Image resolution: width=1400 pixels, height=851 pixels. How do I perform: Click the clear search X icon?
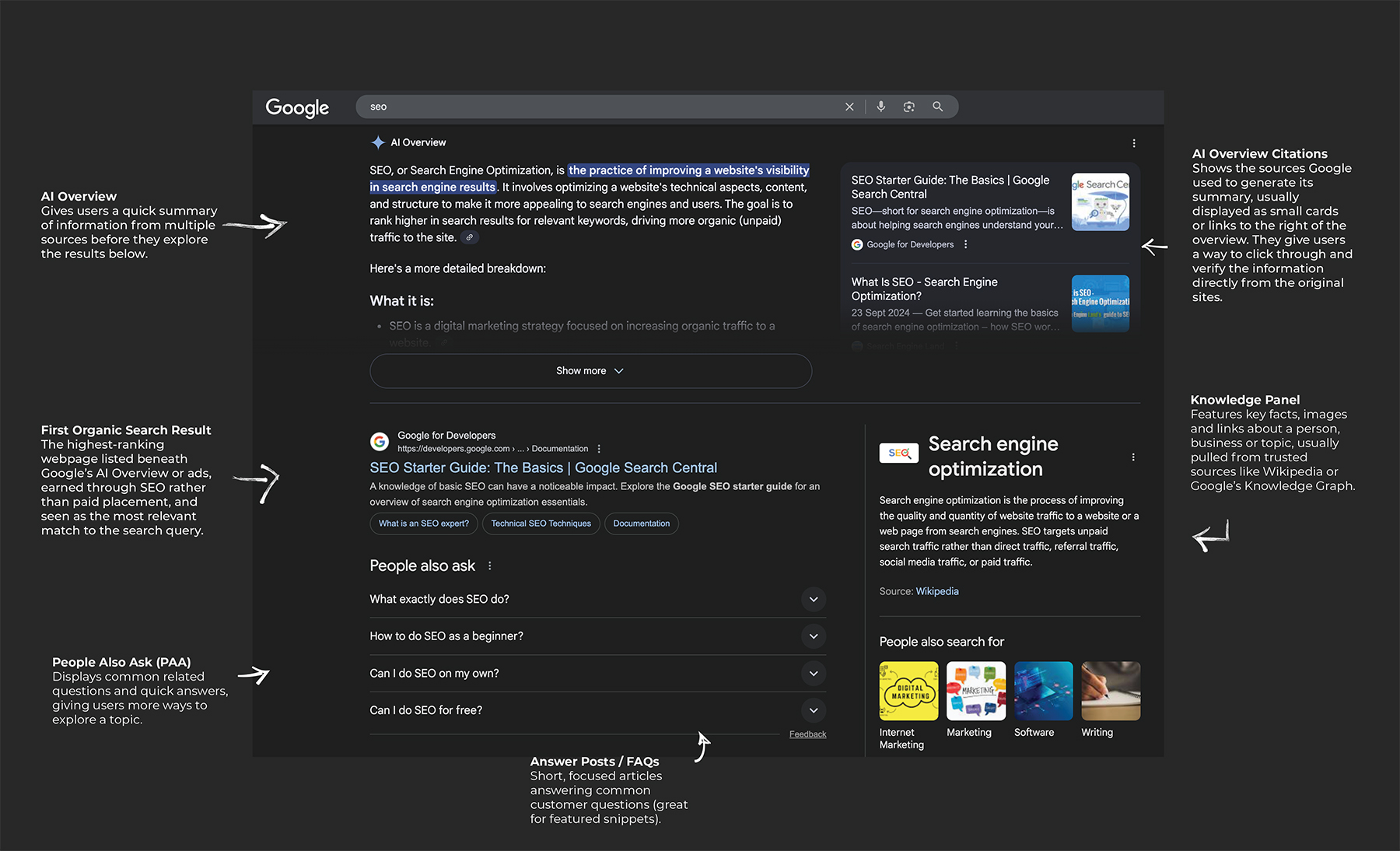coord(849,107)
